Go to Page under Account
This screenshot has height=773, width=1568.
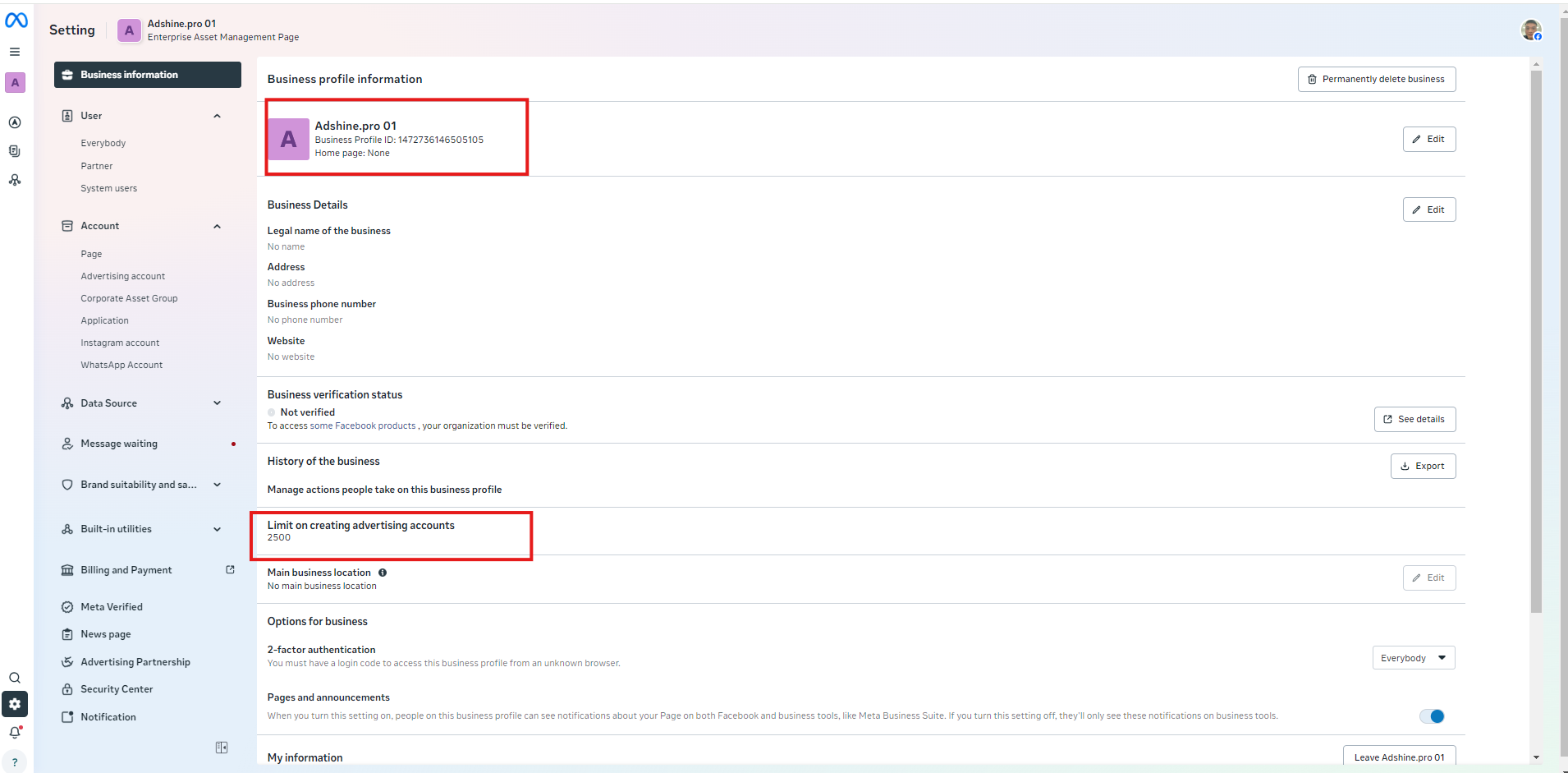pos(91,254)
